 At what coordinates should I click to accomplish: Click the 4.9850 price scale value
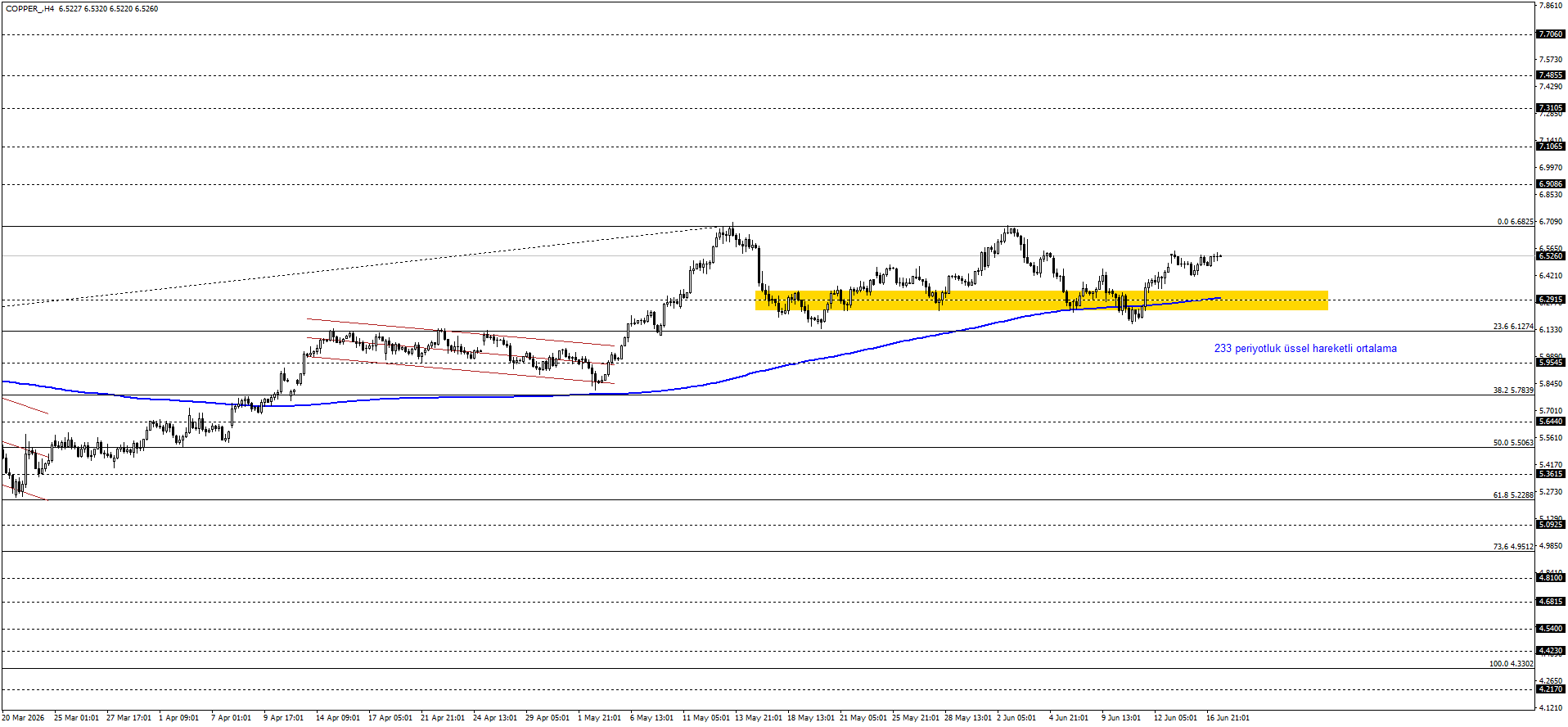pyautogui.click(x=1552, y=546)
